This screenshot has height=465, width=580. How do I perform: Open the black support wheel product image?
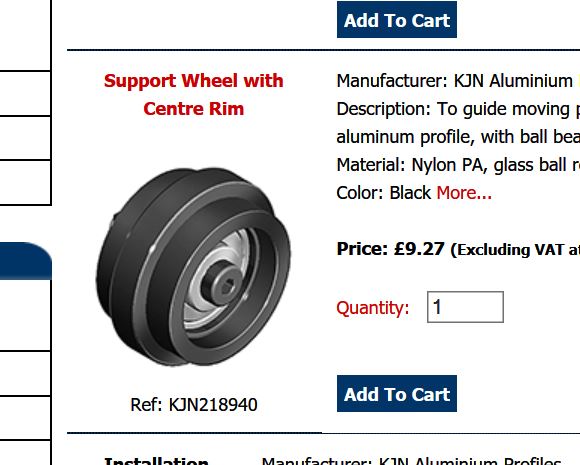[193, 266]
